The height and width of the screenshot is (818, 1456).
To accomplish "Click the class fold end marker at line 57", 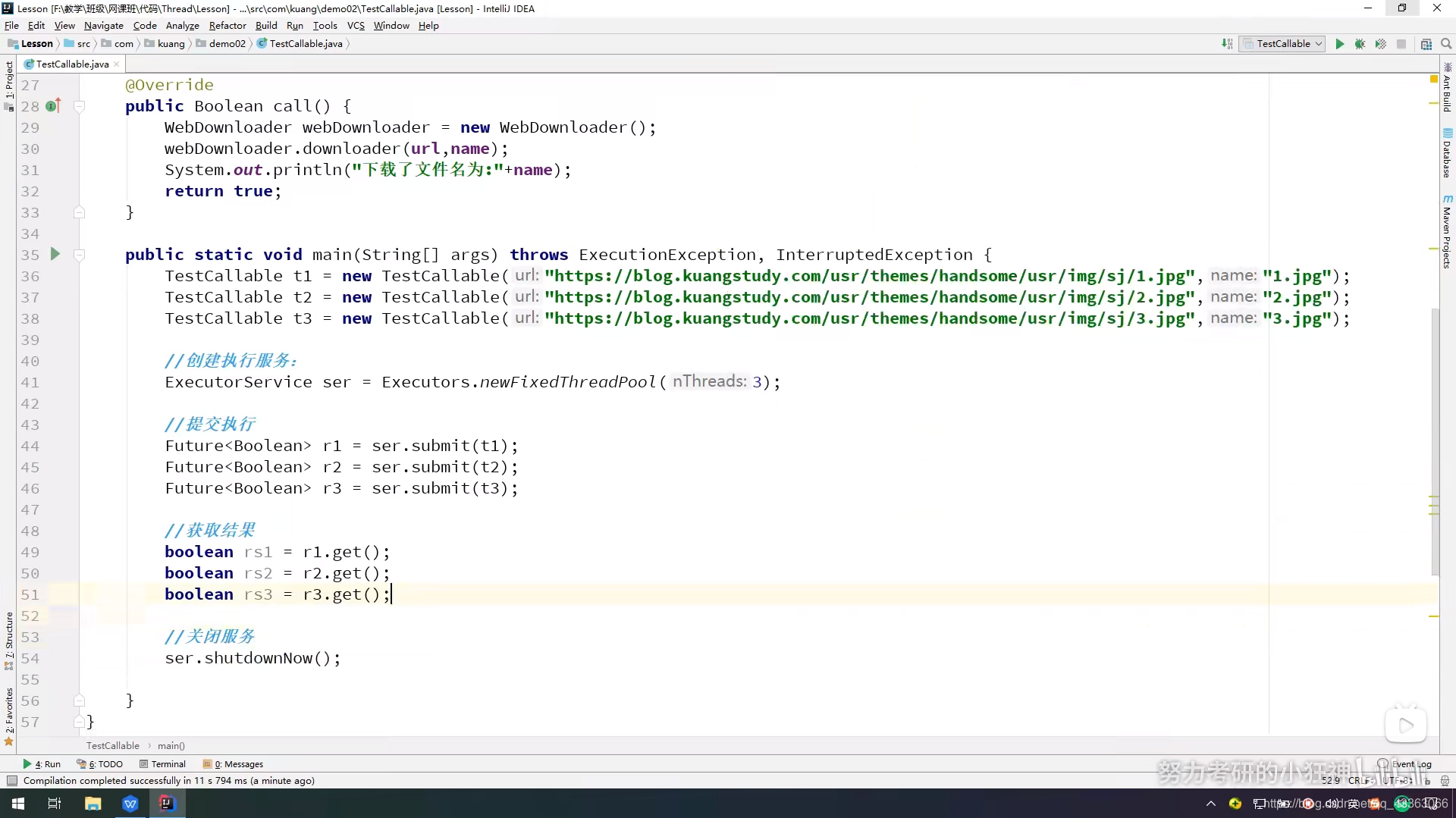I will (x=79, y=722).
